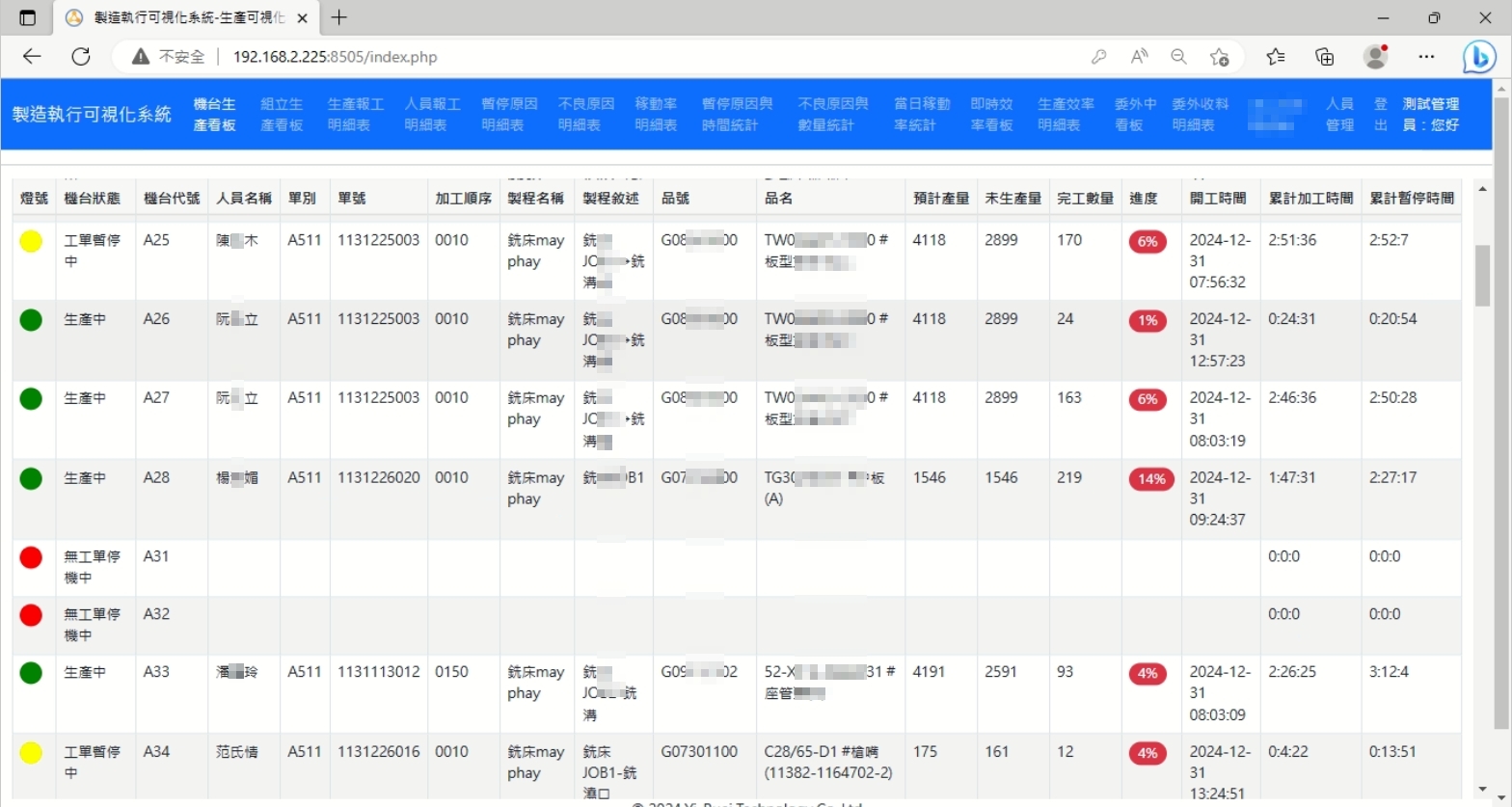Image resolution: width=1512 pixels, height=807 pixels.
Task: Select order number 1131226020
Action: pos(379,477)
